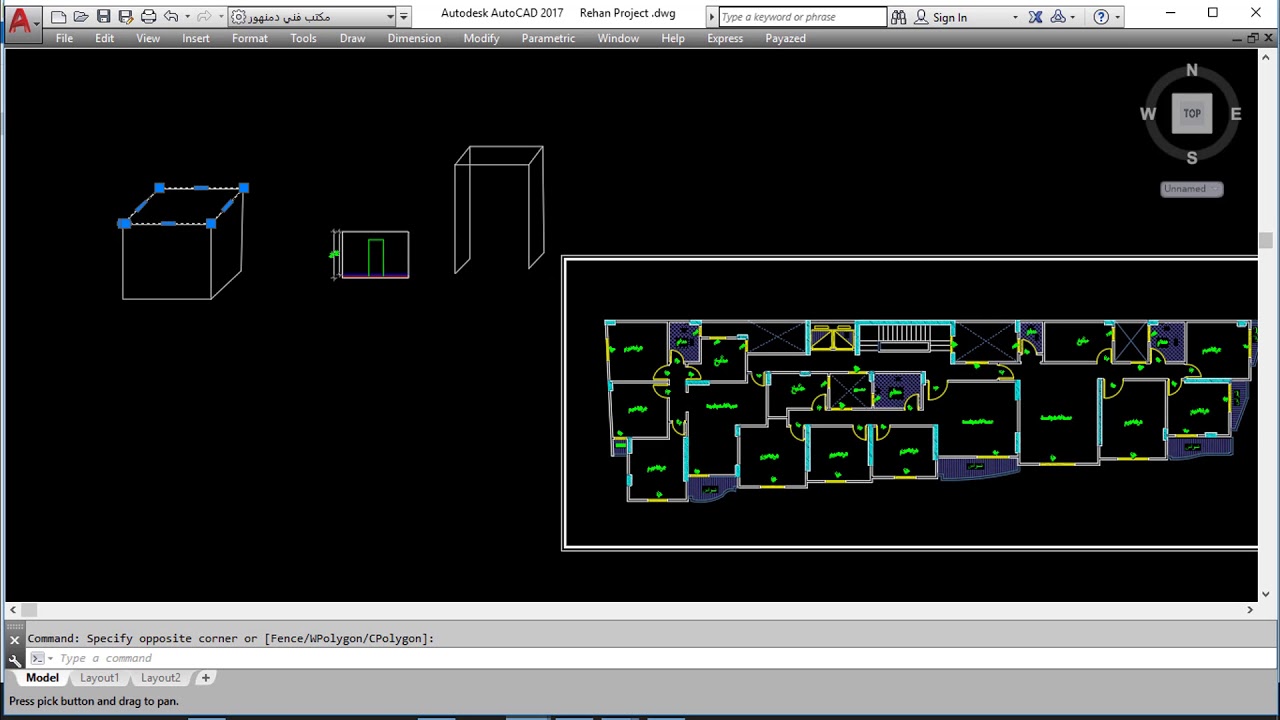This screenshot has height=720, width=1280.
Task: Open the Help menu
Action: coord(673,38)
